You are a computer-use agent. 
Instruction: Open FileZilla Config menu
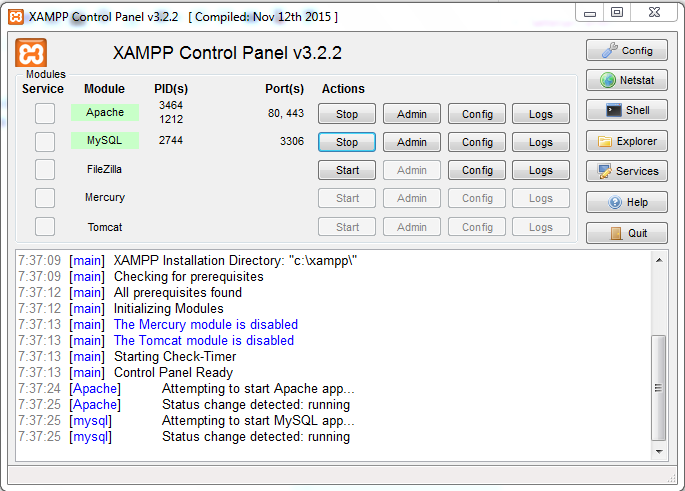point(477,170)
